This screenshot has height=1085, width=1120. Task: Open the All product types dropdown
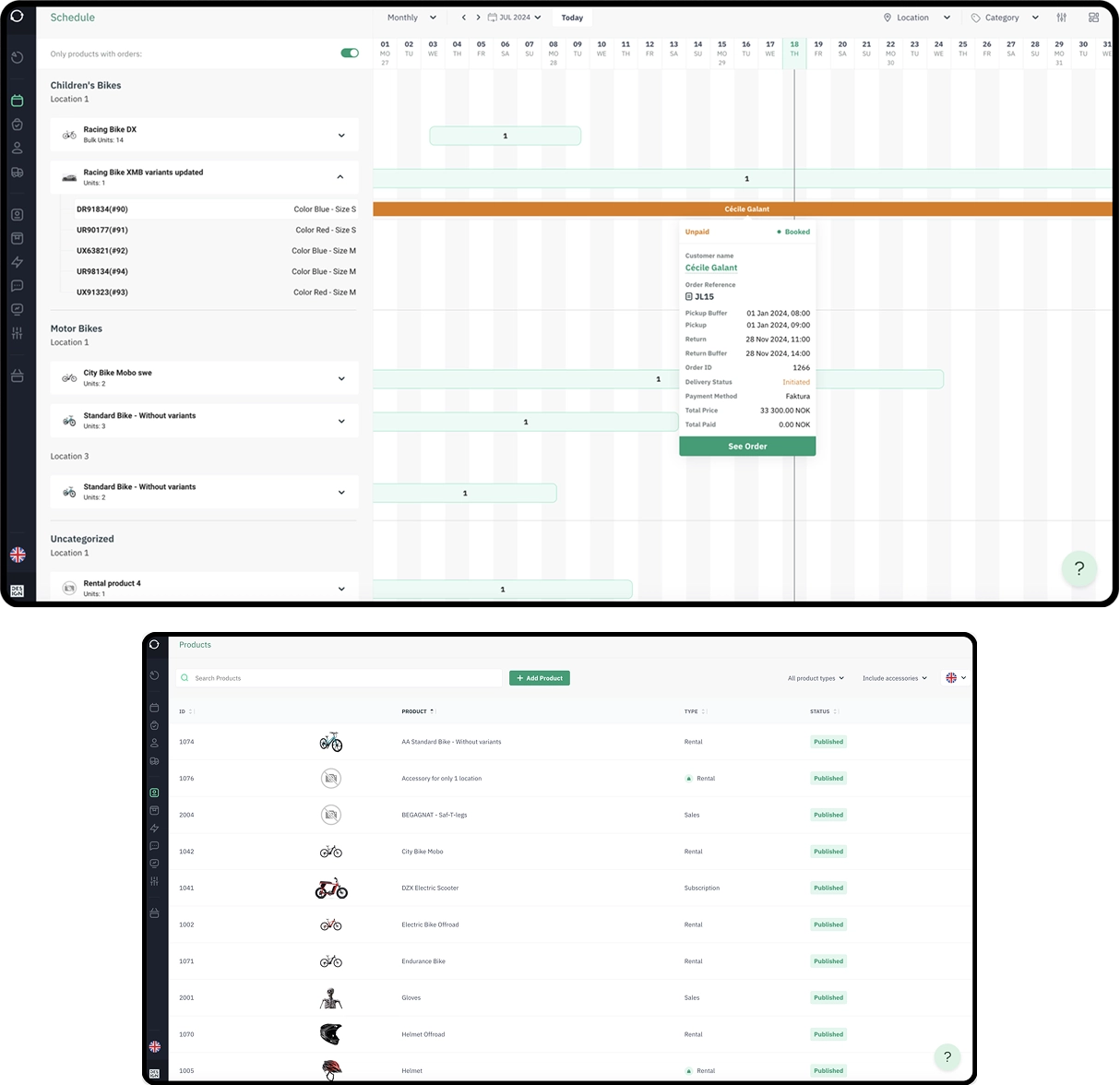tap(816, 678)
